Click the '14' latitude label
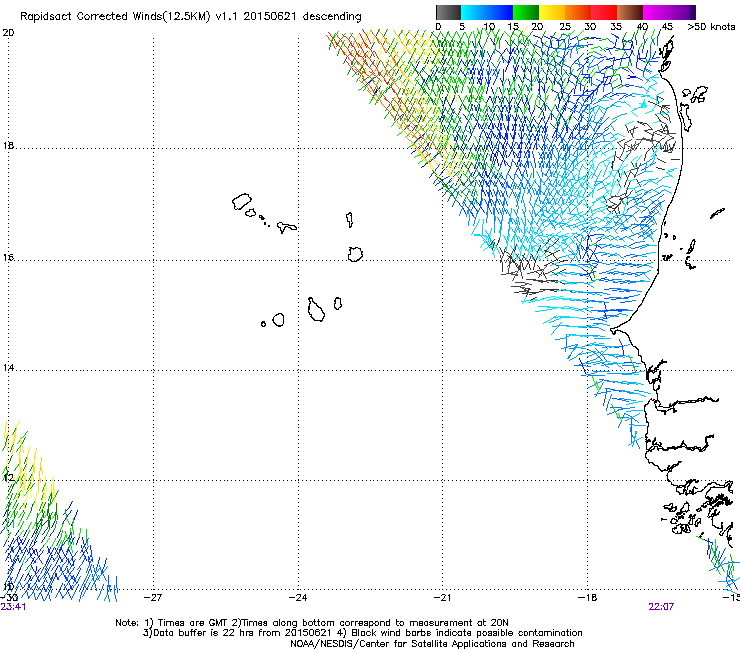The width and height of the screenshot is (740, 650). [x=8, y=368]
